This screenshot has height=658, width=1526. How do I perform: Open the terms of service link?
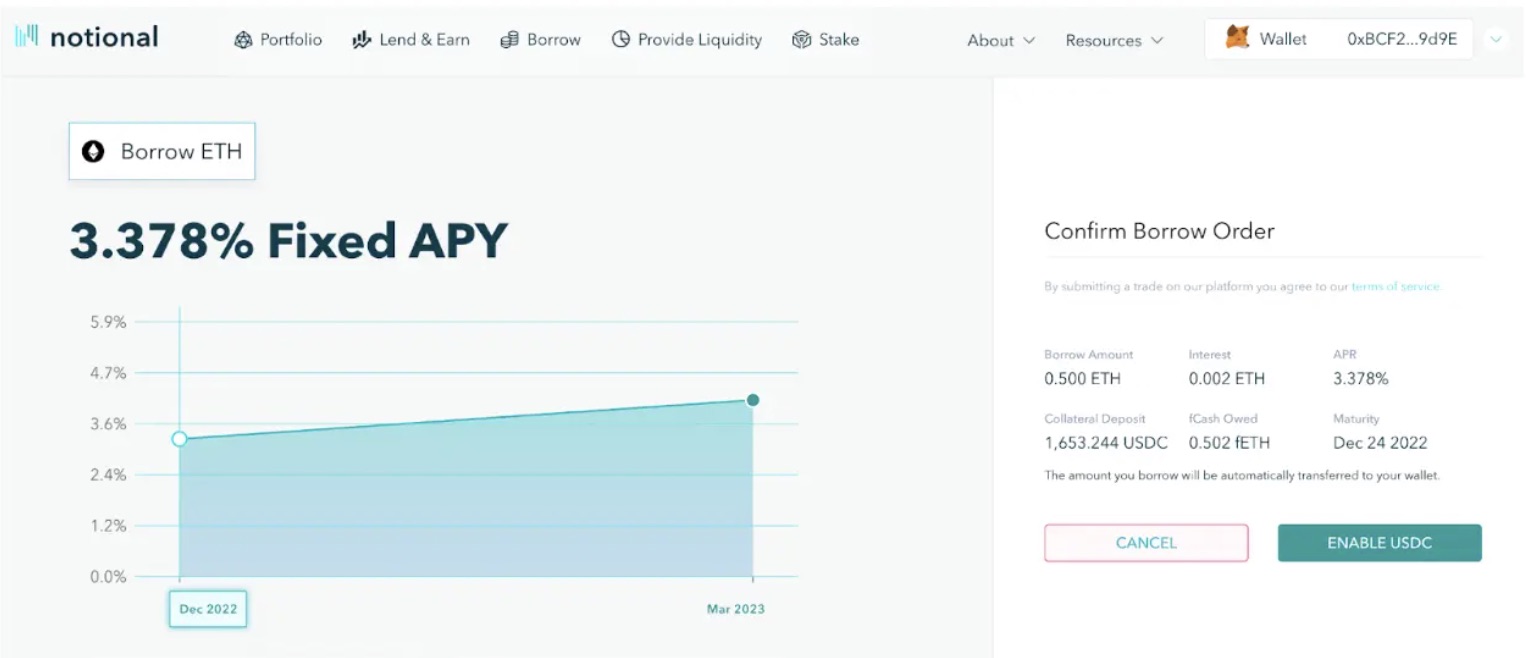coord(1395,287)
